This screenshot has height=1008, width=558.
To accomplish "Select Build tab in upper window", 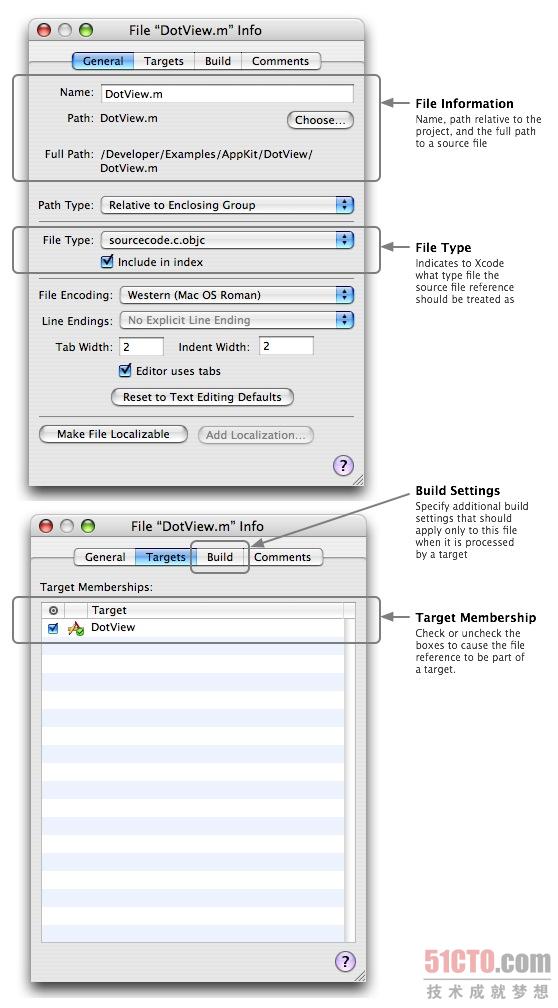I will (218, 61).
